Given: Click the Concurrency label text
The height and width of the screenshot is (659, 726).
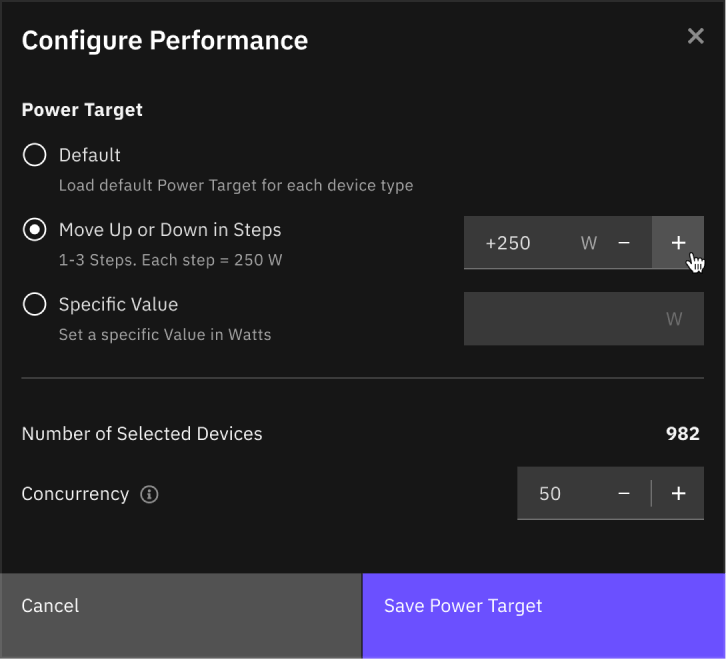Looking at the screenshot, I should [75, 494].
